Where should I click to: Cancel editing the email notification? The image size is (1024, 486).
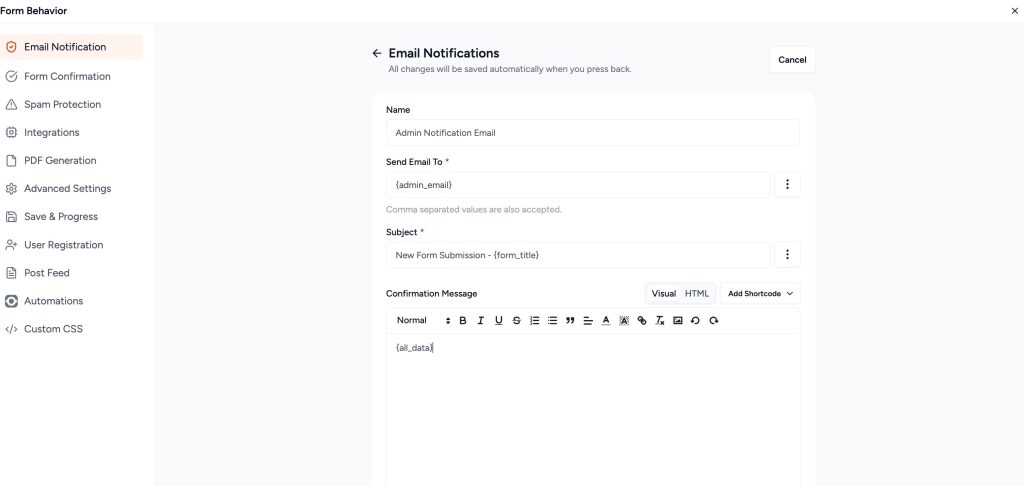(792, 60)
